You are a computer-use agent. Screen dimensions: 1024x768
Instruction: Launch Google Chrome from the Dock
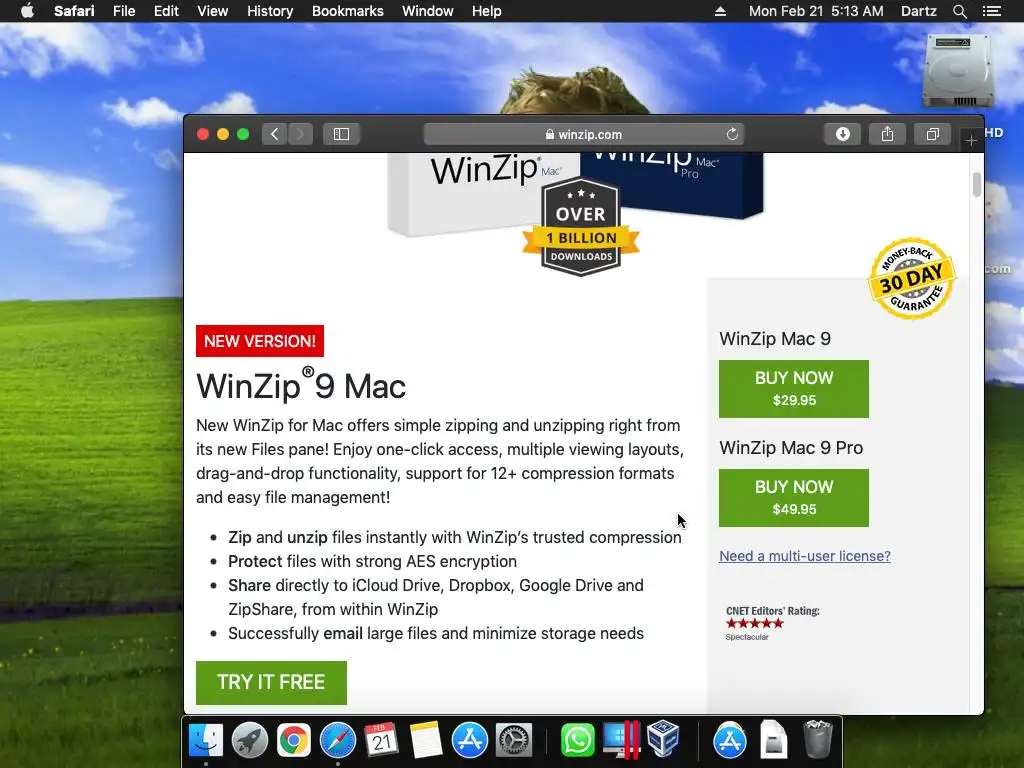coord(293,741)
